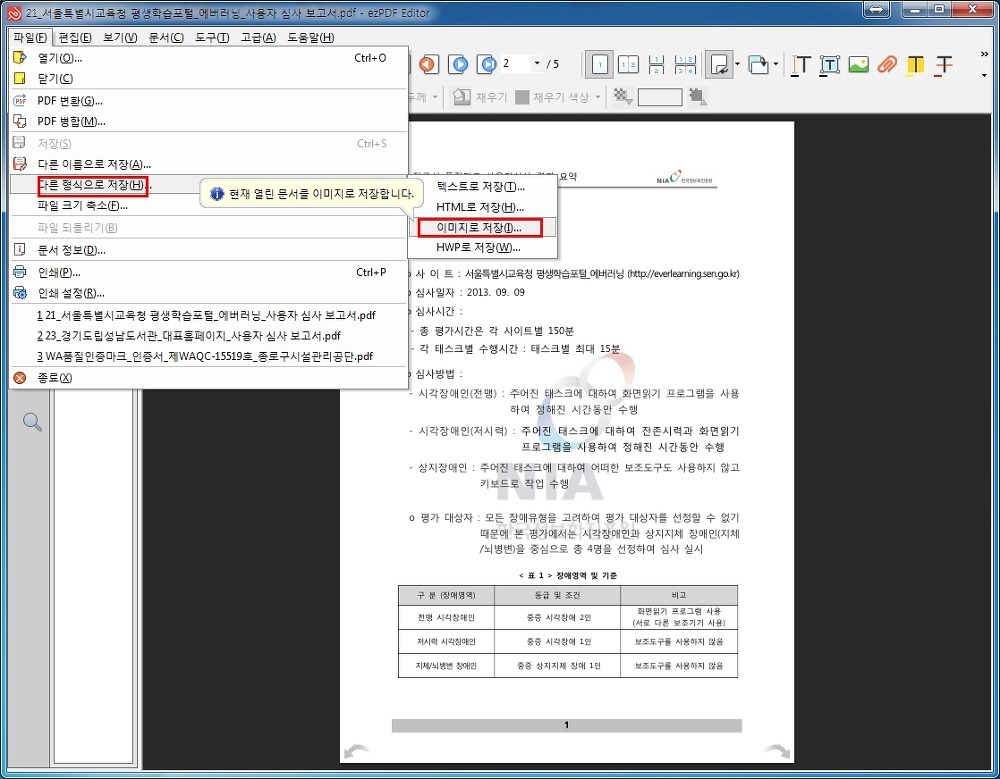Choose 인쇄(P)... to print
The height and width of the screenshot is (779, 1000).
tap(209, 272)
